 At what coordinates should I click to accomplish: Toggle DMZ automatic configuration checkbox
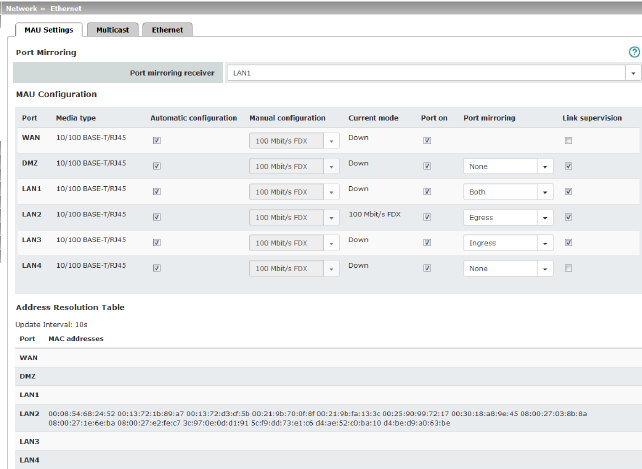[157, 166]
